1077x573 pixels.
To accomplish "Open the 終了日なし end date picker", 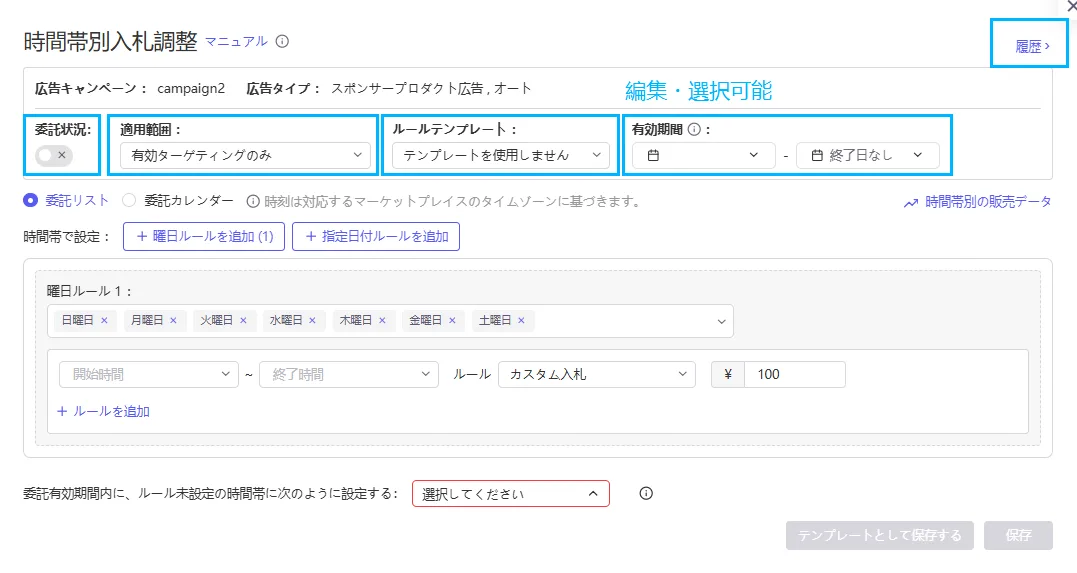I will tap(868, 155).
